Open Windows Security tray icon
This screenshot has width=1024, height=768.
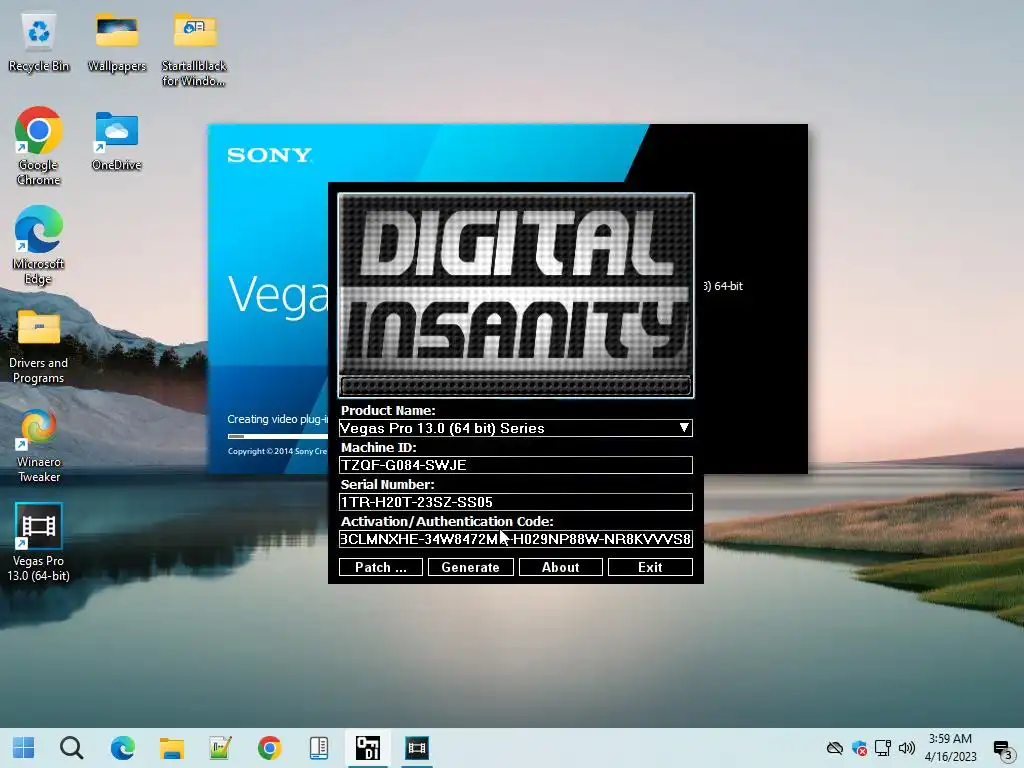tap(859, 748)
